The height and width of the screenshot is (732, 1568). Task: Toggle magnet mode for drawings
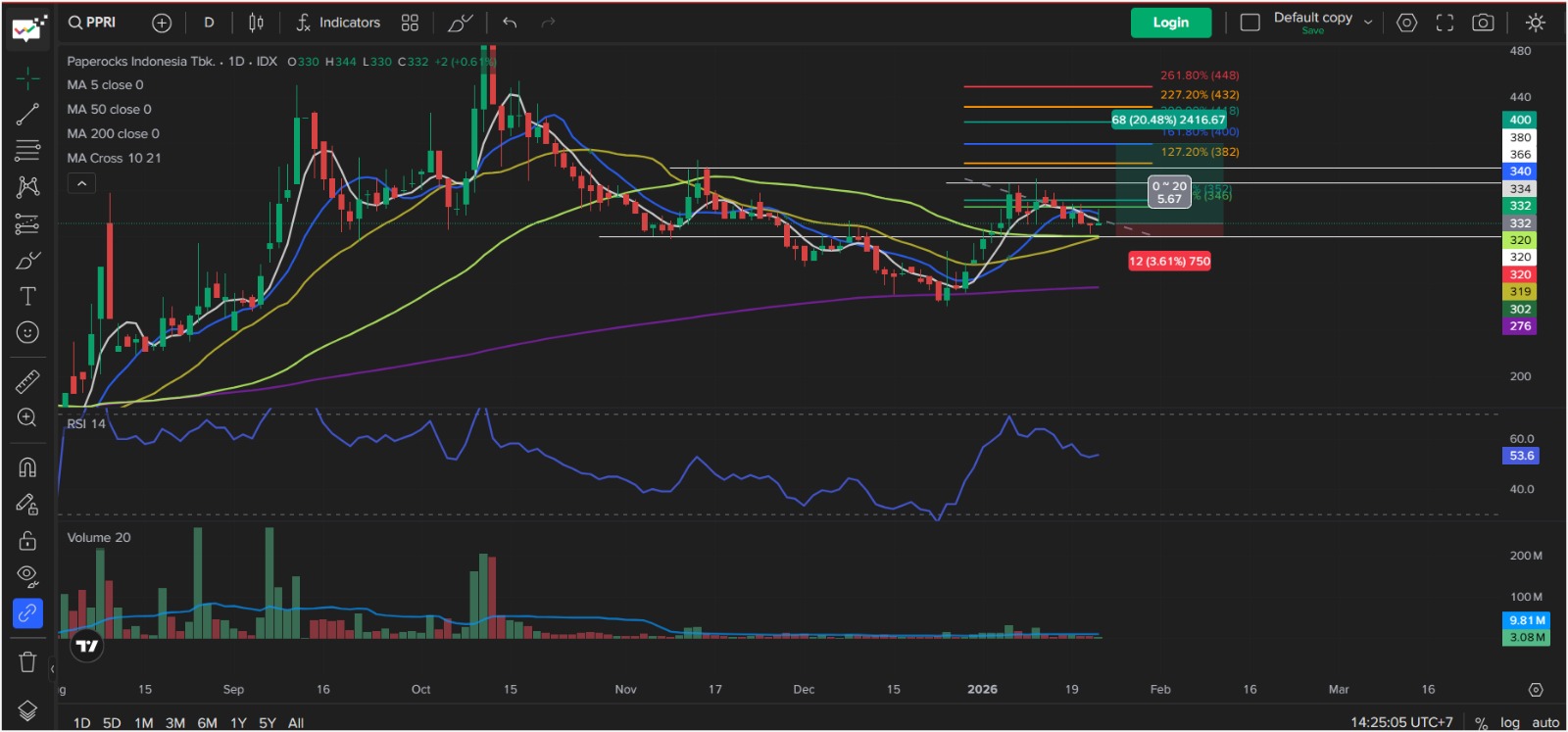[27, 466]
